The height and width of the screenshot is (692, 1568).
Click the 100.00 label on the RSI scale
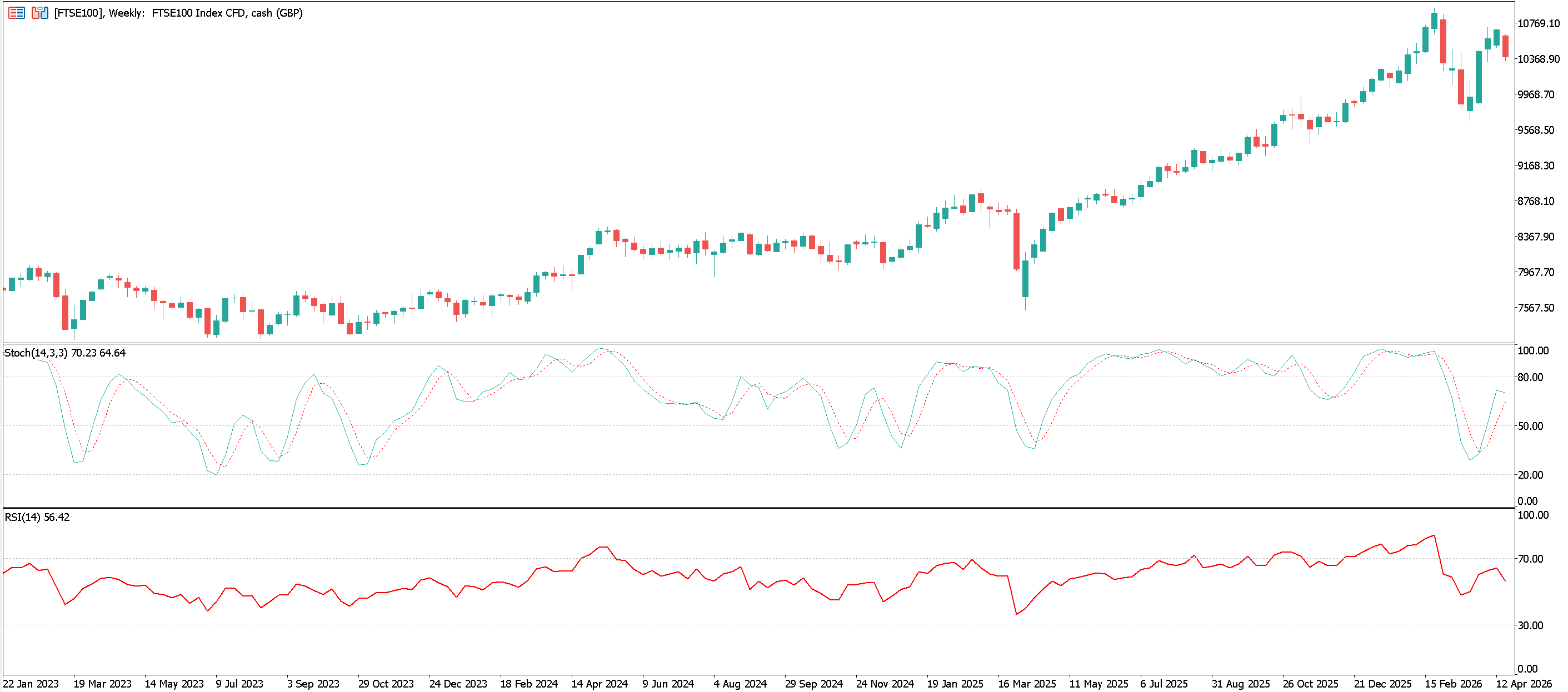pos(1532,515)
